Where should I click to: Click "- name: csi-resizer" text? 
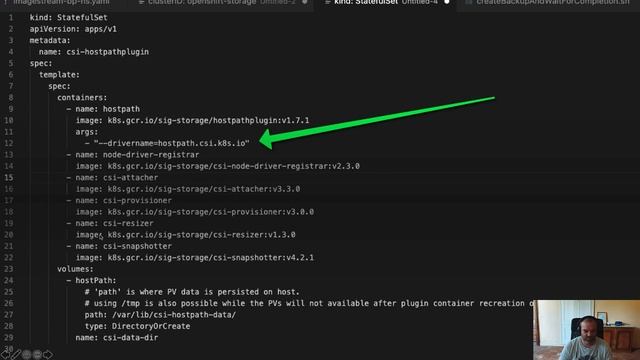click(110, 223)
